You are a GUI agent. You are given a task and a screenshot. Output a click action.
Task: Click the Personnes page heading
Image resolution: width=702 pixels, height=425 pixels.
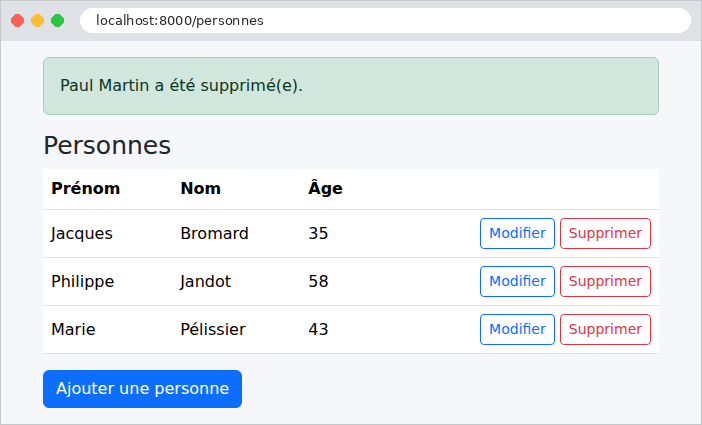(x=107, y=146)
